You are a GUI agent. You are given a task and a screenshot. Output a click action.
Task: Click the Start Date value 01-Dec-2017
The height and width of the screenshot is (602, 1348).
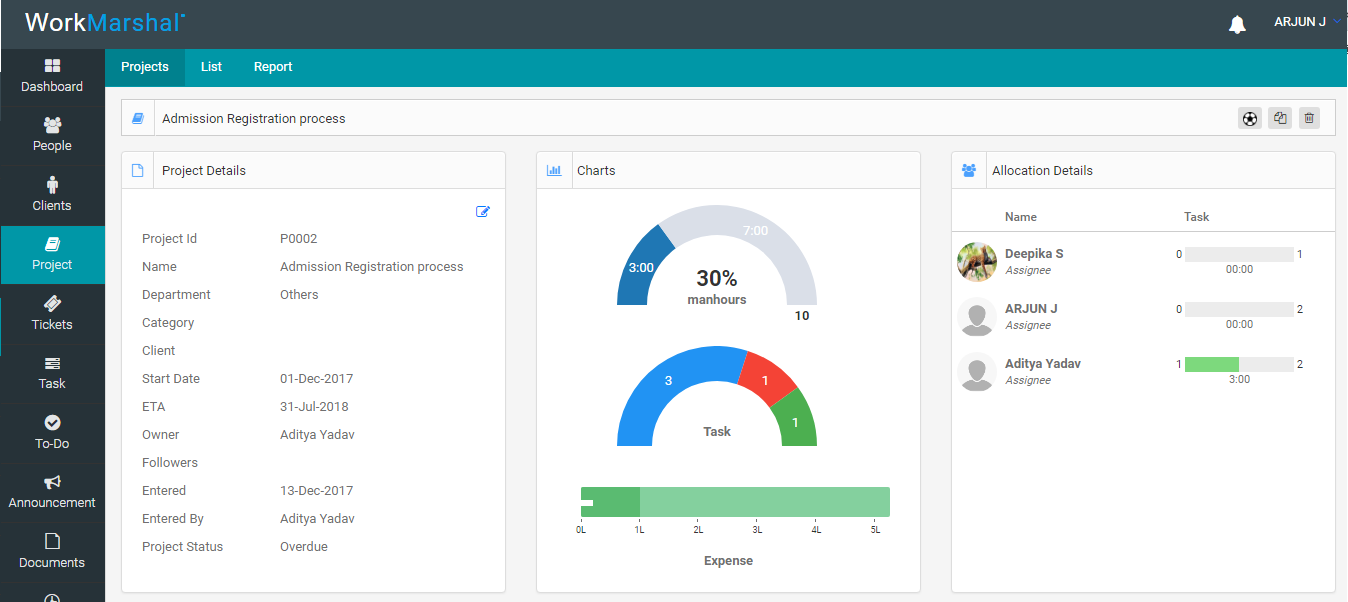point(316,379)
